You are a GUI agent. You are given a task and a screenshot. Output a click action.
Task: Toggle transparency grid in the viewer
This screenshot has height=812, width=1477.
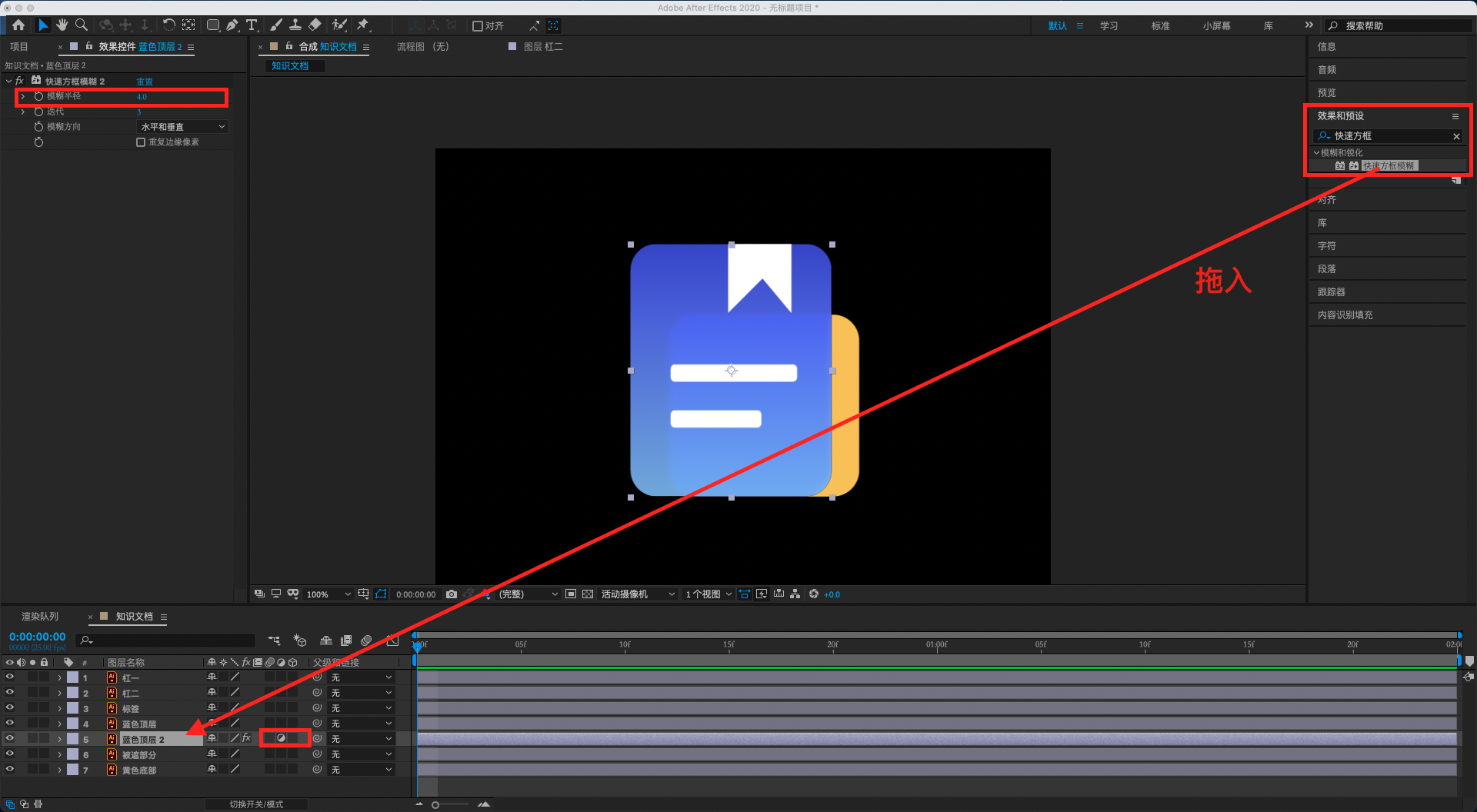click(588, 594)
